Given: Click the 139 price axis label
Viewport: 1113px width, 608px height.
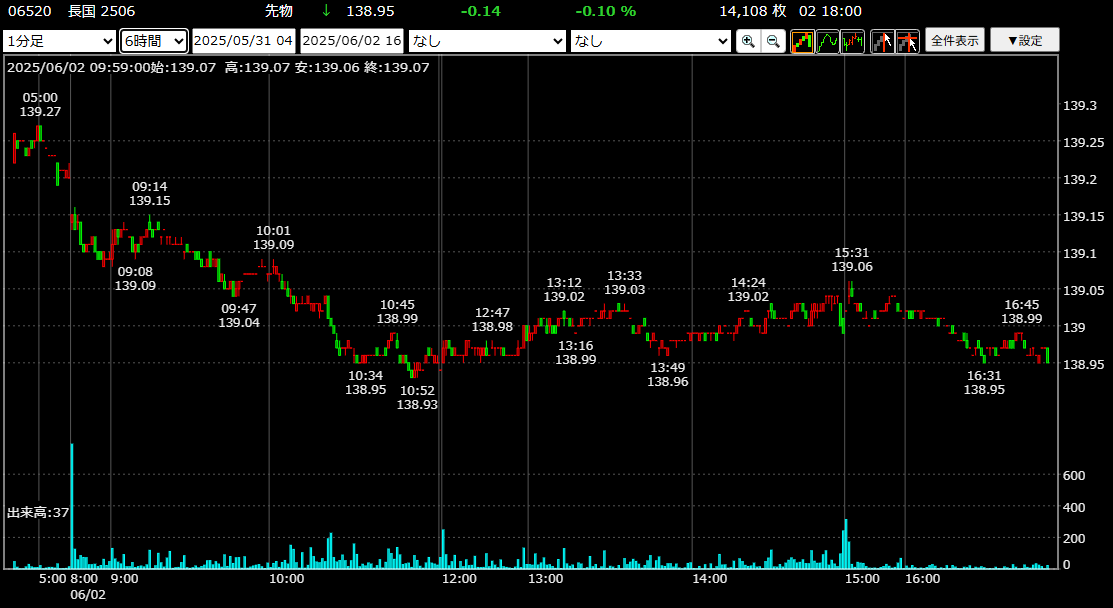Looking at the screenshot, I should (x=1073, y=327).
